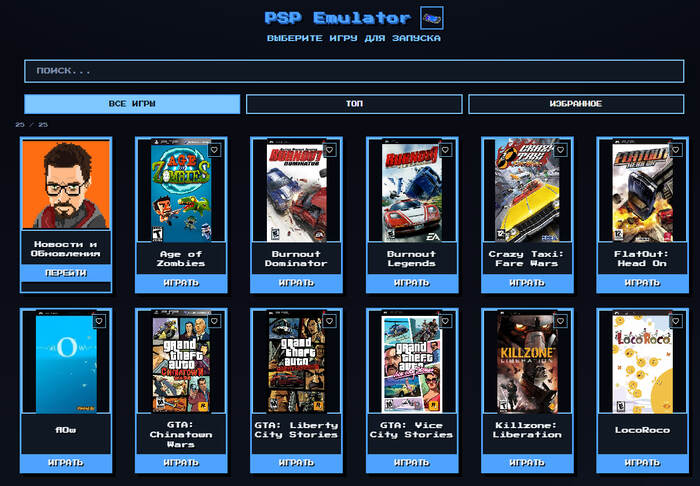Viewport: 700px width, 486px height.
Task: Click ИГРАТЬ for Killzone: Liberation
Action: tap(527, 463)
